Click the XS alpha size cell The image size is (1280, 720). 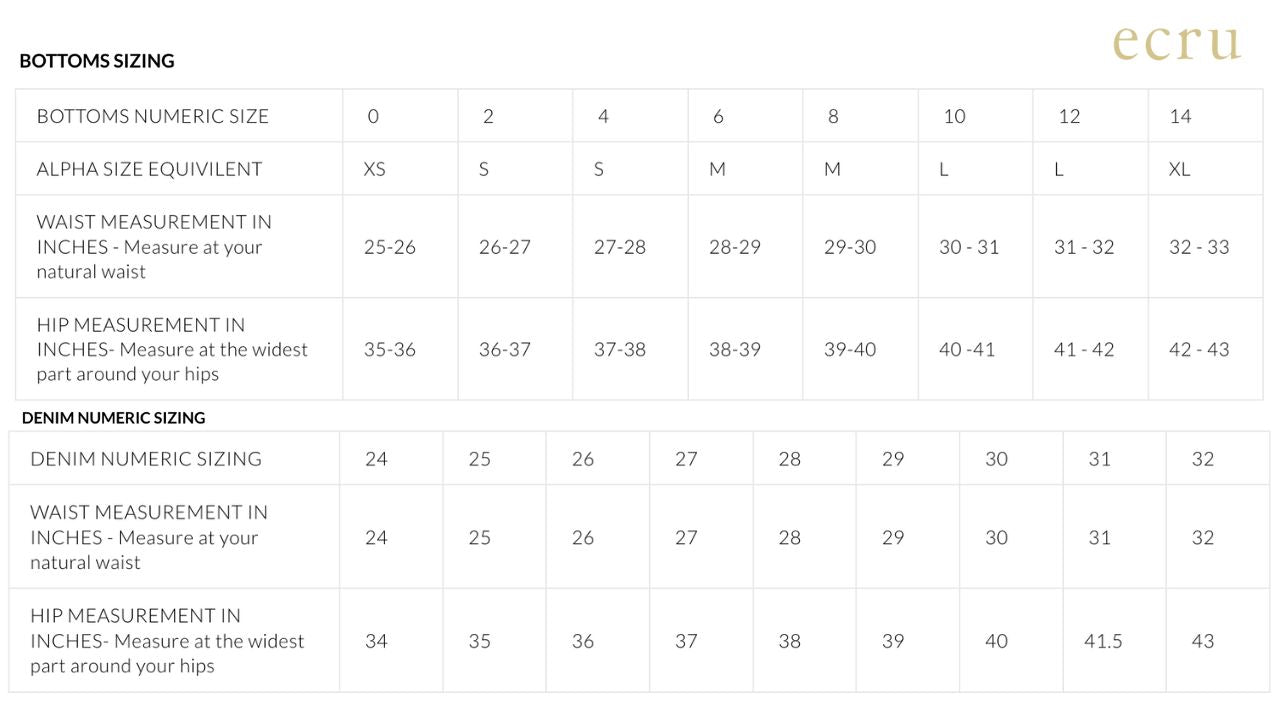375,169
